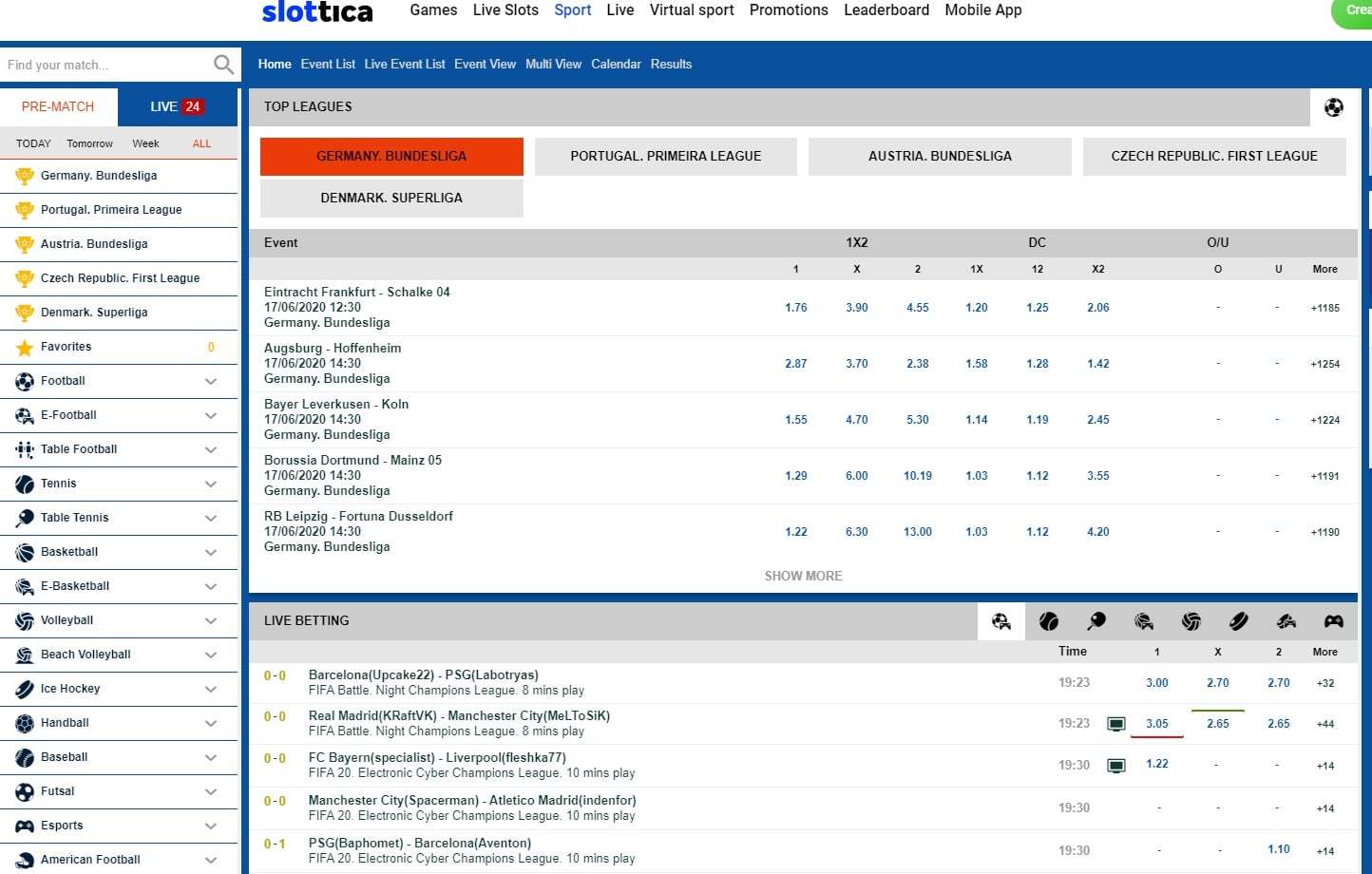Open live stream icon for Real Madrid match
The height and width of the screenshot is (874, 1372).
click(1116, 725)
